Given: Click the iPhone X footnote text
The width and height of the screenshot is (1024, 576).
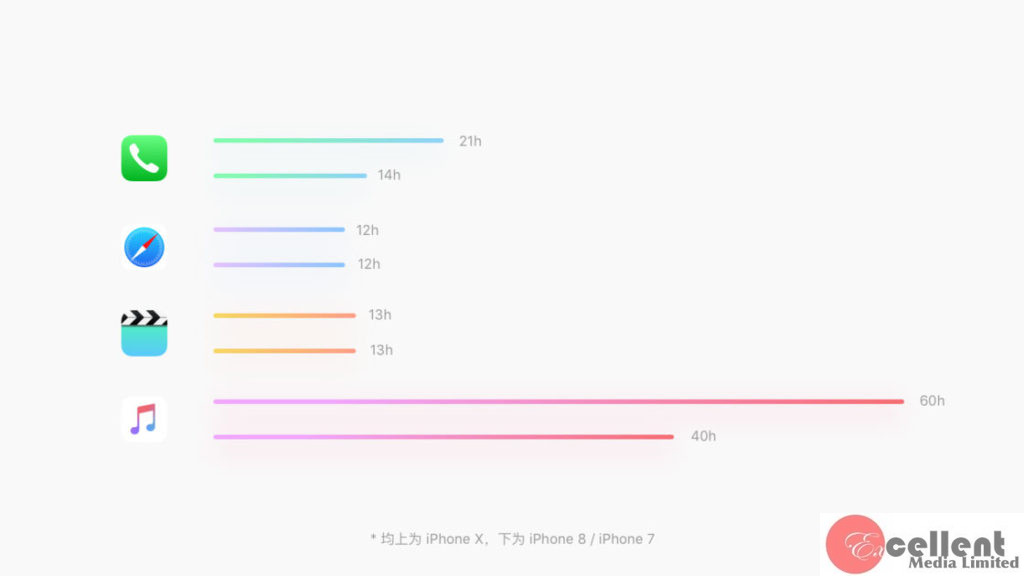Looking at the screenshot, I should 512,539.
